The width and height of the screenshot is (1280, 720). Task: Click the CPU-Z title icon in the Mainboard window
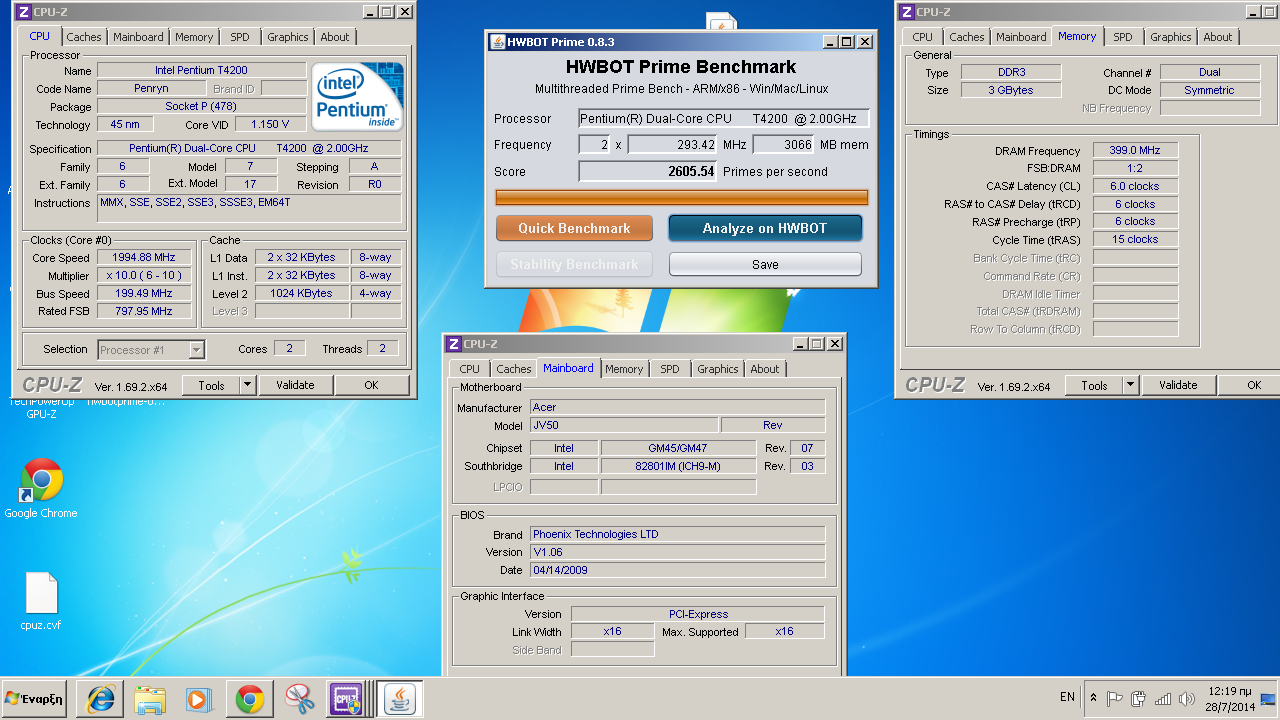coord(452,344)
